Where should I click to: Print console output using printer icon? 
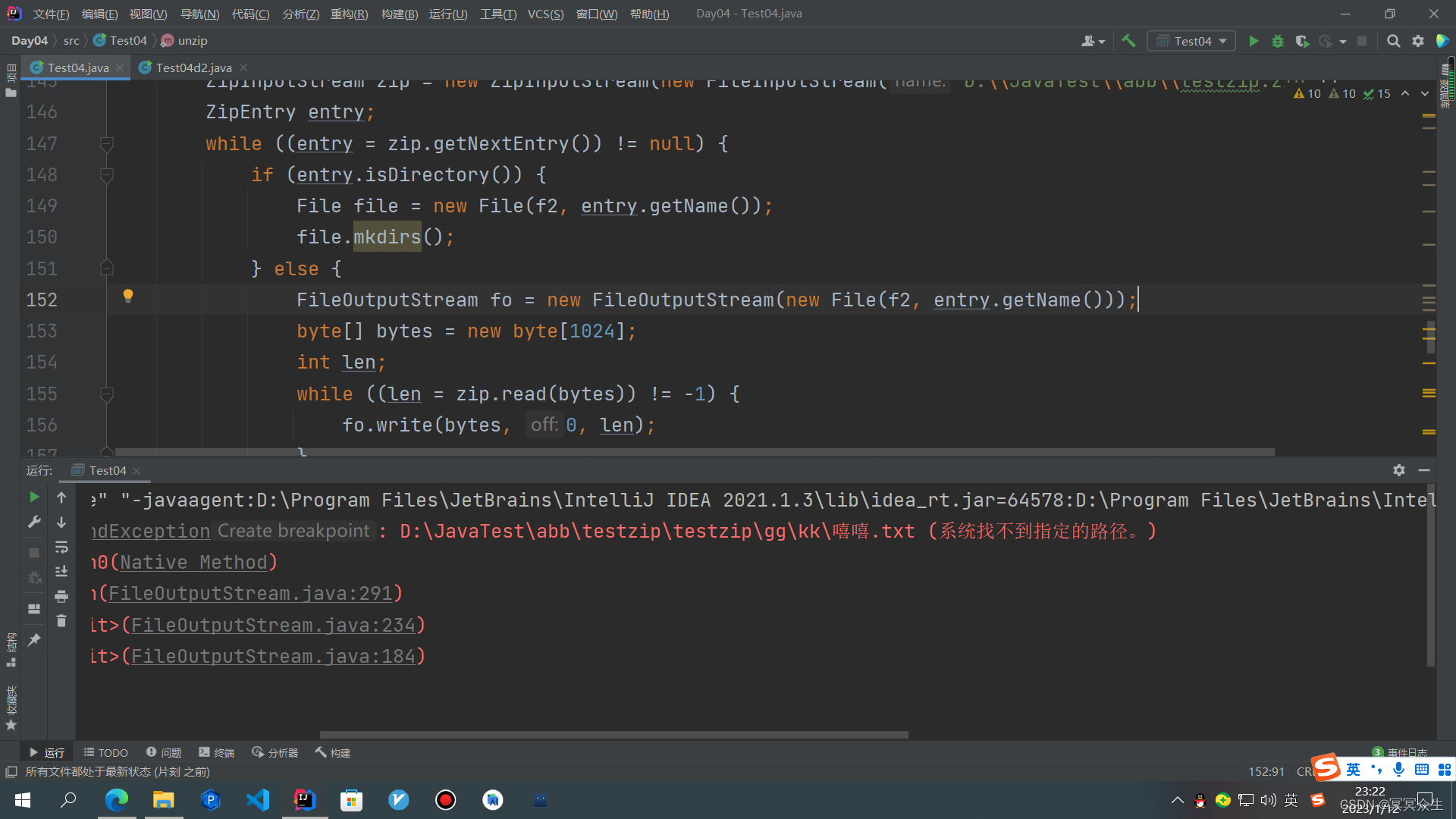click(x=61, y=596)
